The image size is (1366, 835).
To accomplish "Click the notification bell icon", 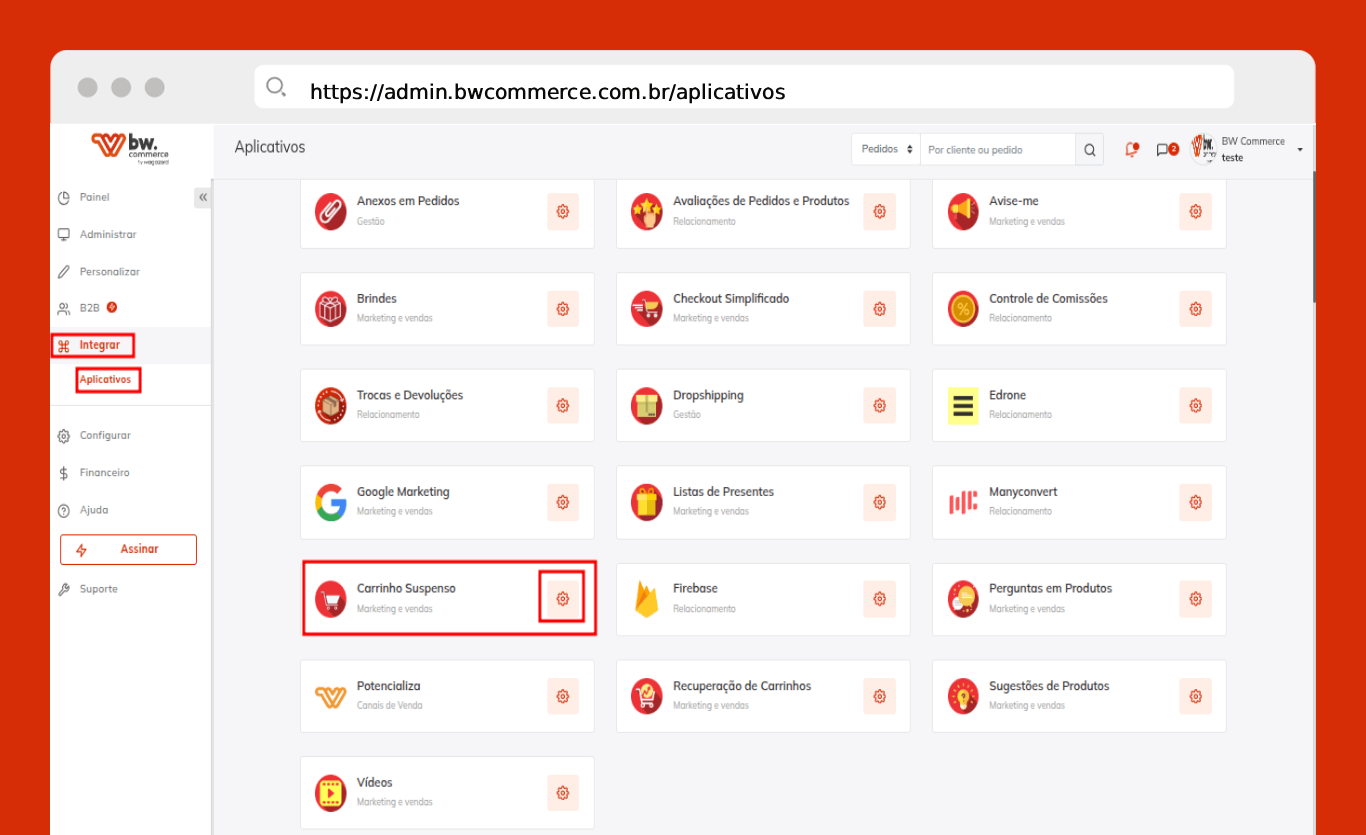I will (1132, 150).
